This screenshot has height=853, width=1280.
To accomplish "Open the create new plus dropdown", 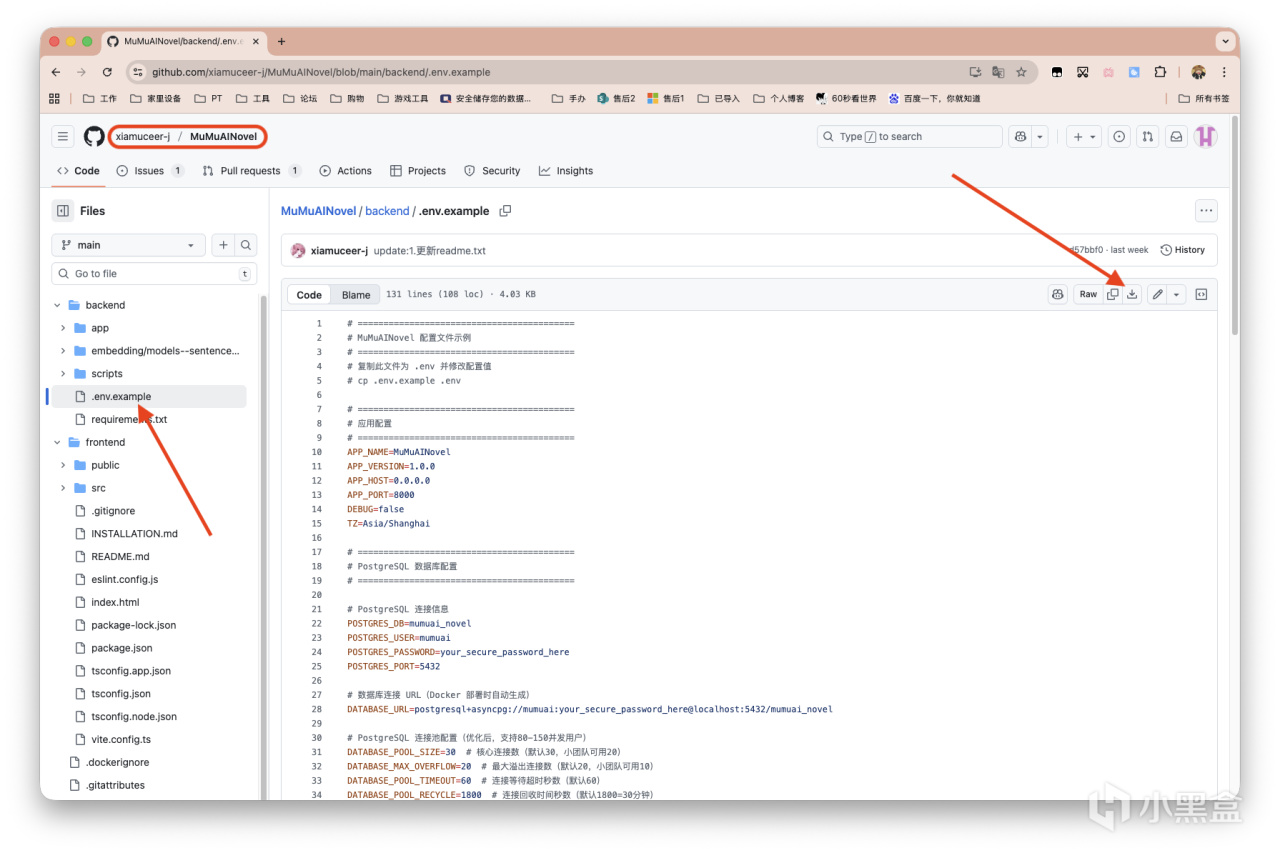I will pos(1083,137).
